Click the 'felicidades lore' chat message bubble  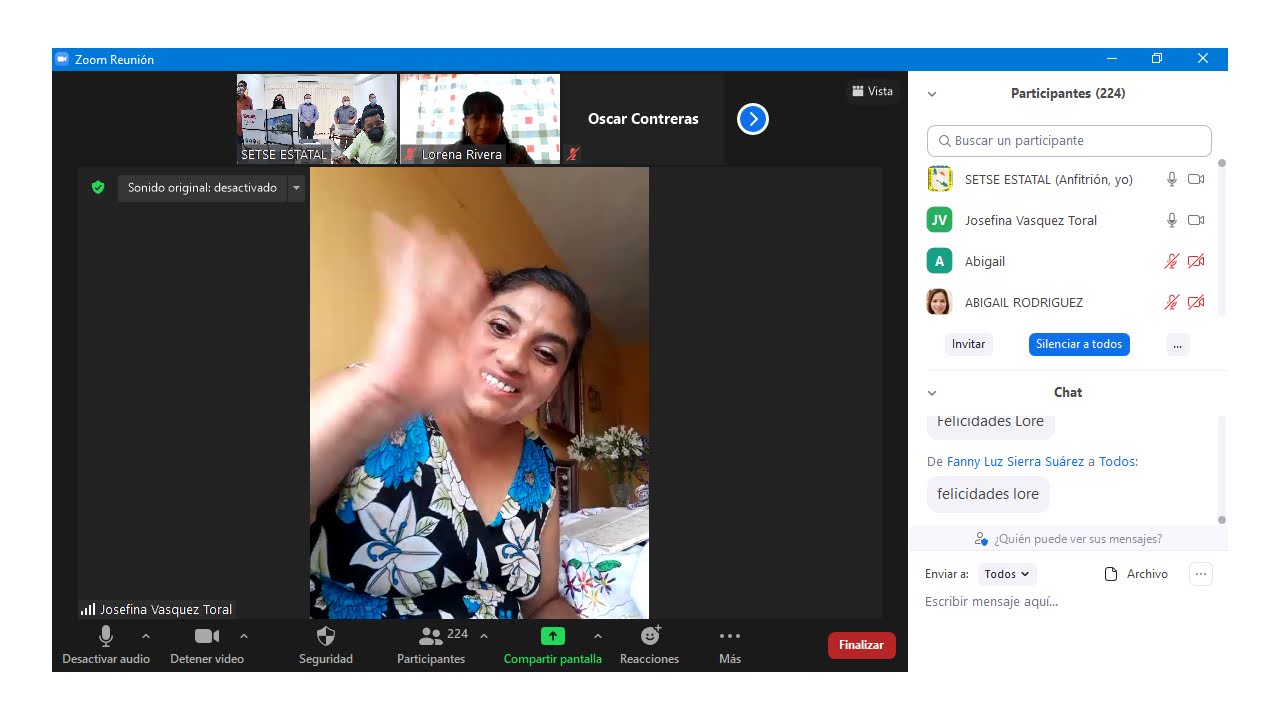pyautogui.click(x=988, y=494)
